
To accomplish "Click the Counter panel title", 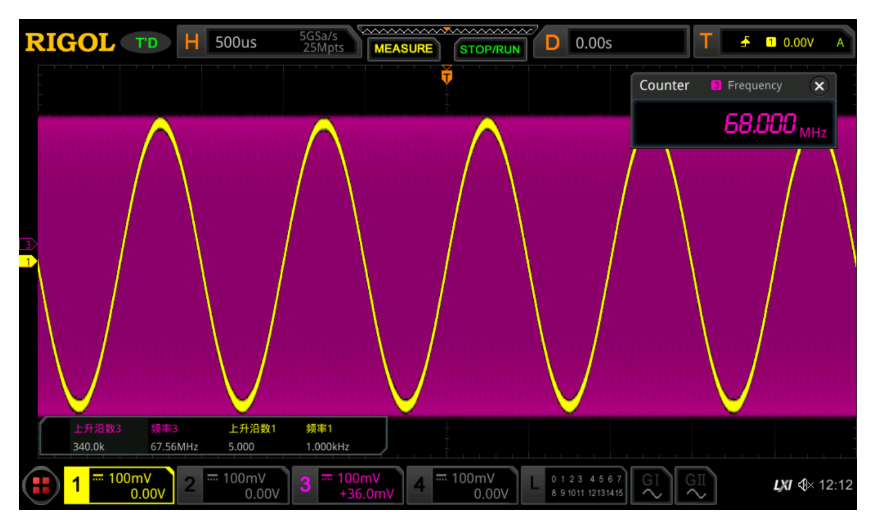I will click(x=664, y=85).
